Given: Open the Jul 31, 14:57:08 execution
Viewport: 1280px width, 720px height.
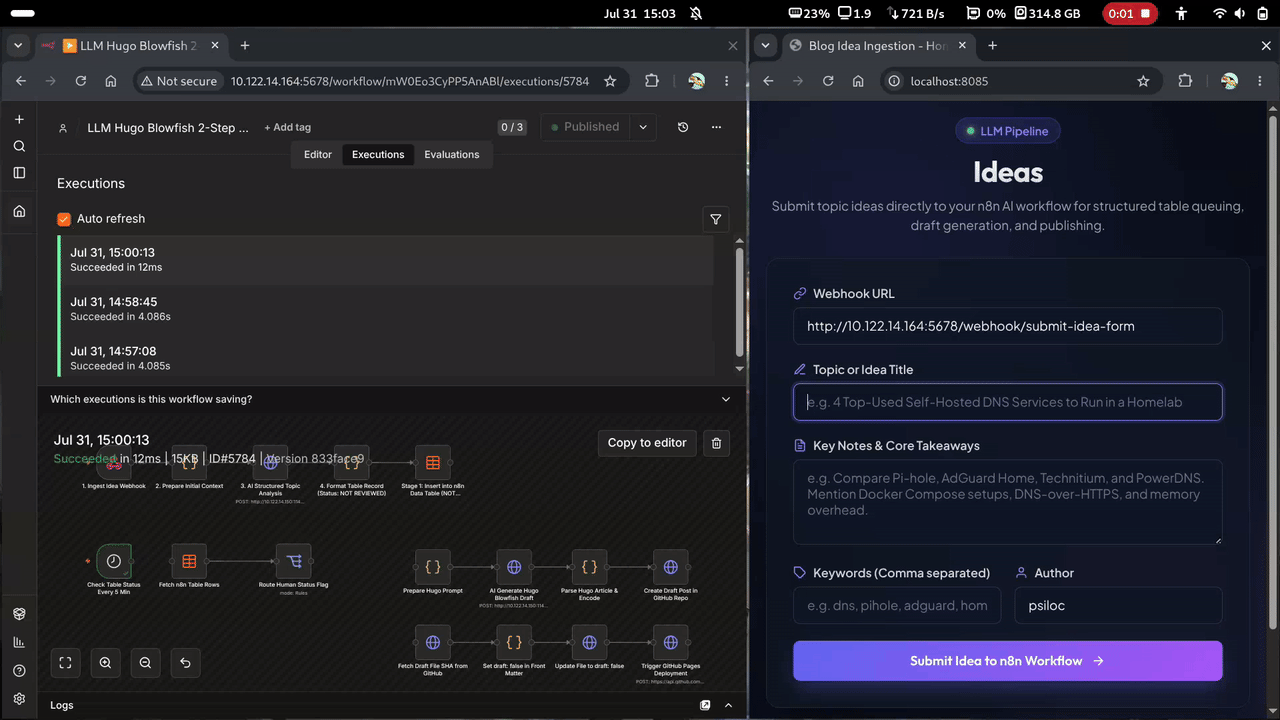Looking at the screenshot, I should coord(386,359).
